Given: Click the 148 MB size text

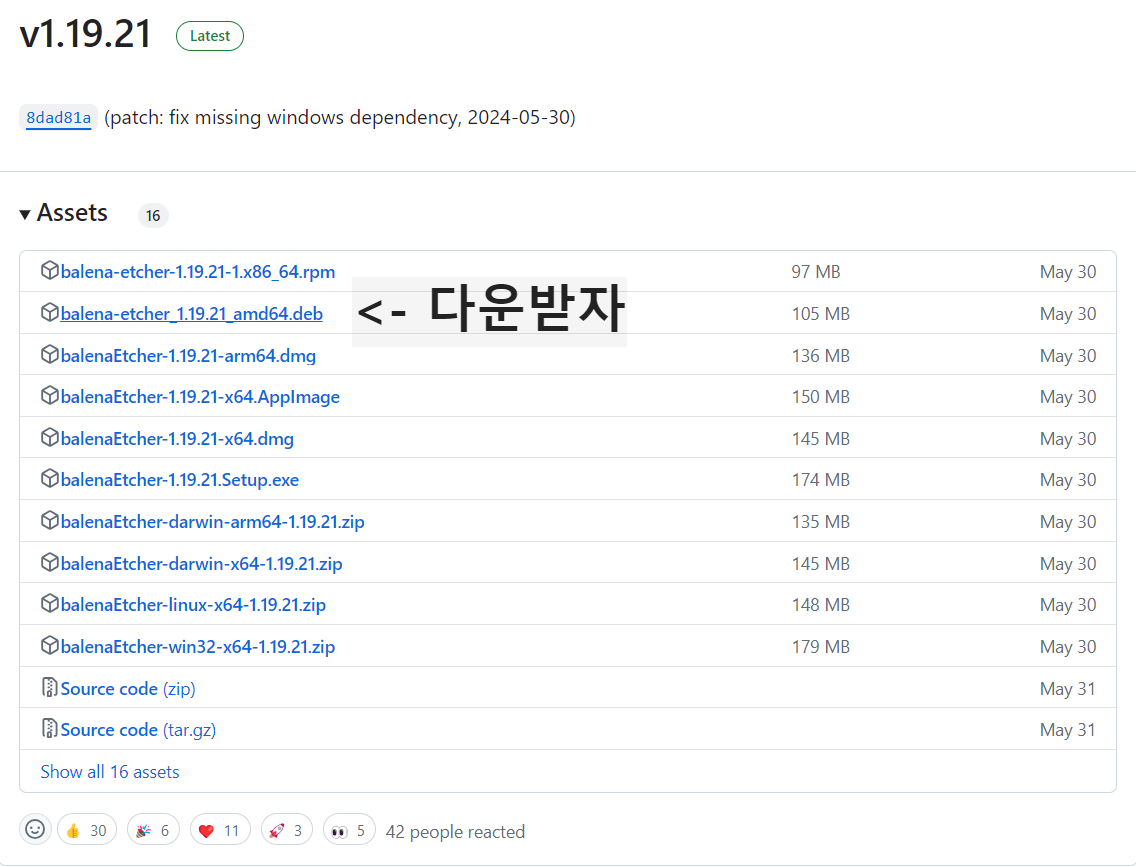Looking at the screenshot, I should [821, 605].
